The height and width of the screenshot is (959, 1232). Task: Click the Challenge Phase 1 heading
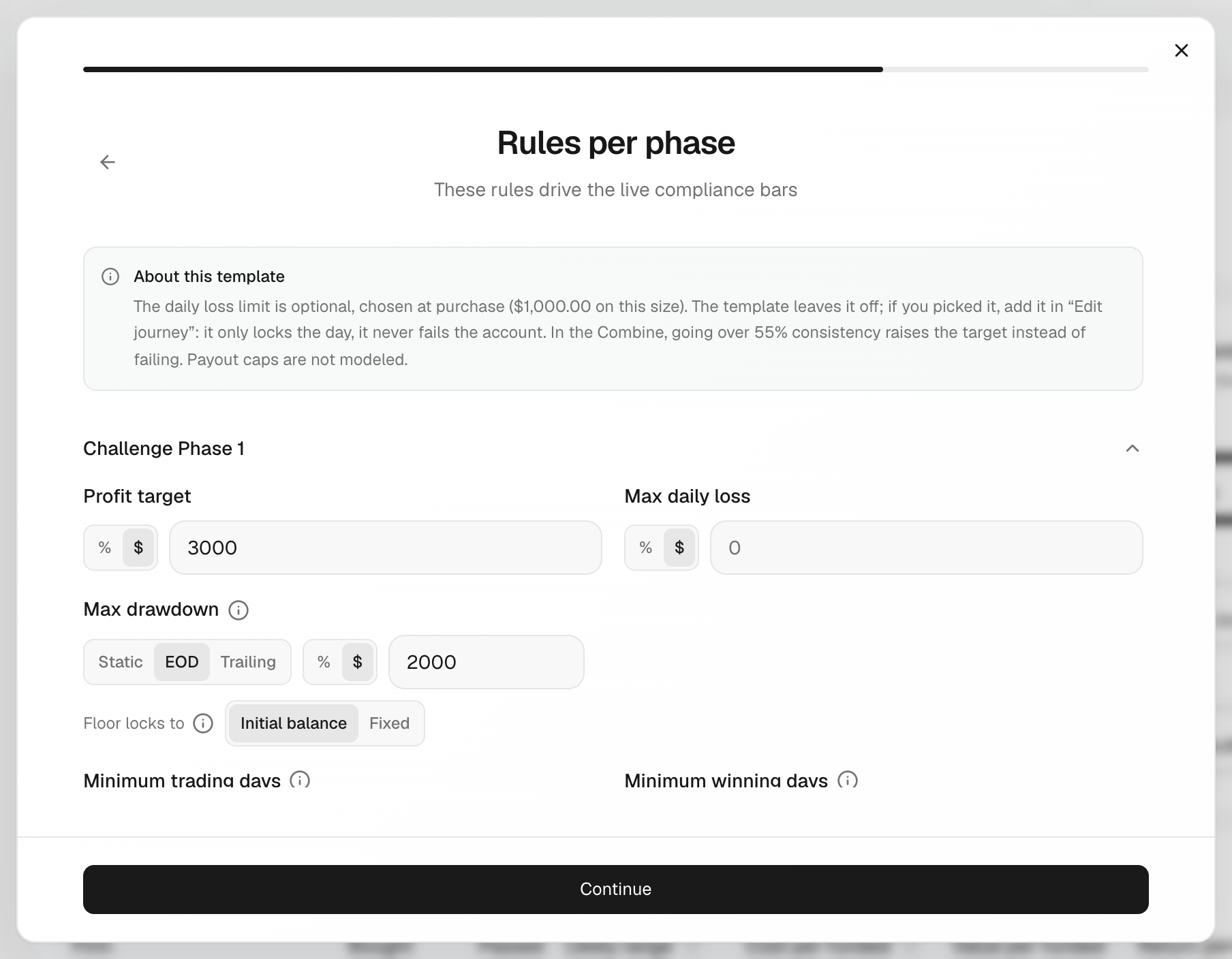click(164, 448)
